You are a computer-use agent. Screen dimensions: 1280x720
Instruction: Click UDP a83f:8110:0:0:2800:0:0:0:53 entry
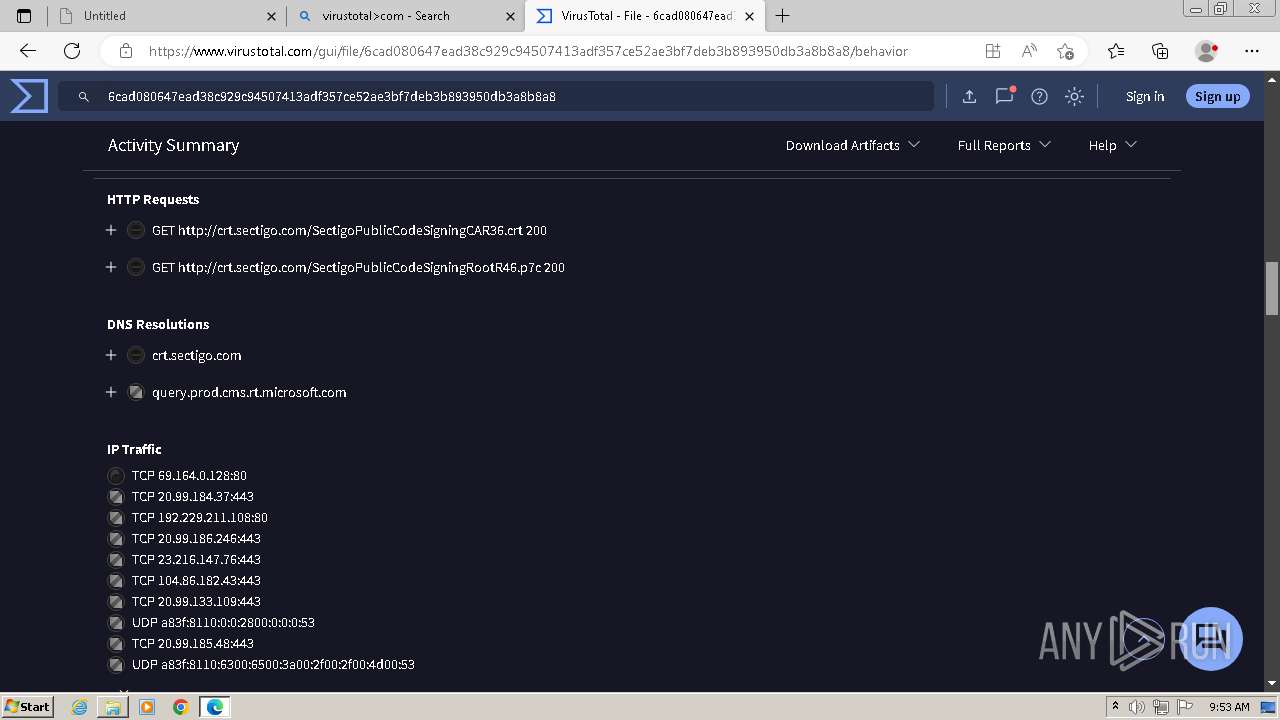click(x=223, y=623)
